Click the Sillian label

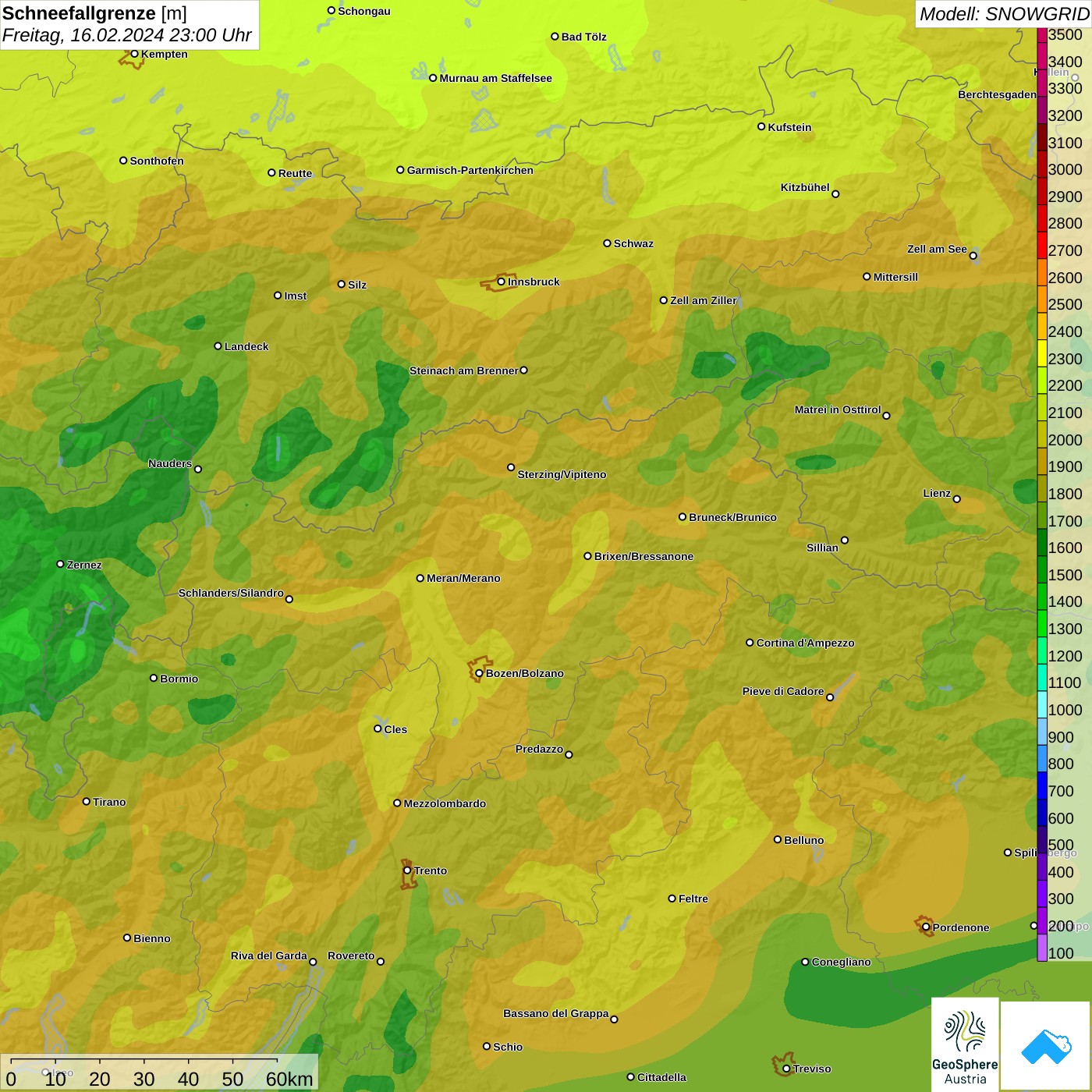coord(822,548)
